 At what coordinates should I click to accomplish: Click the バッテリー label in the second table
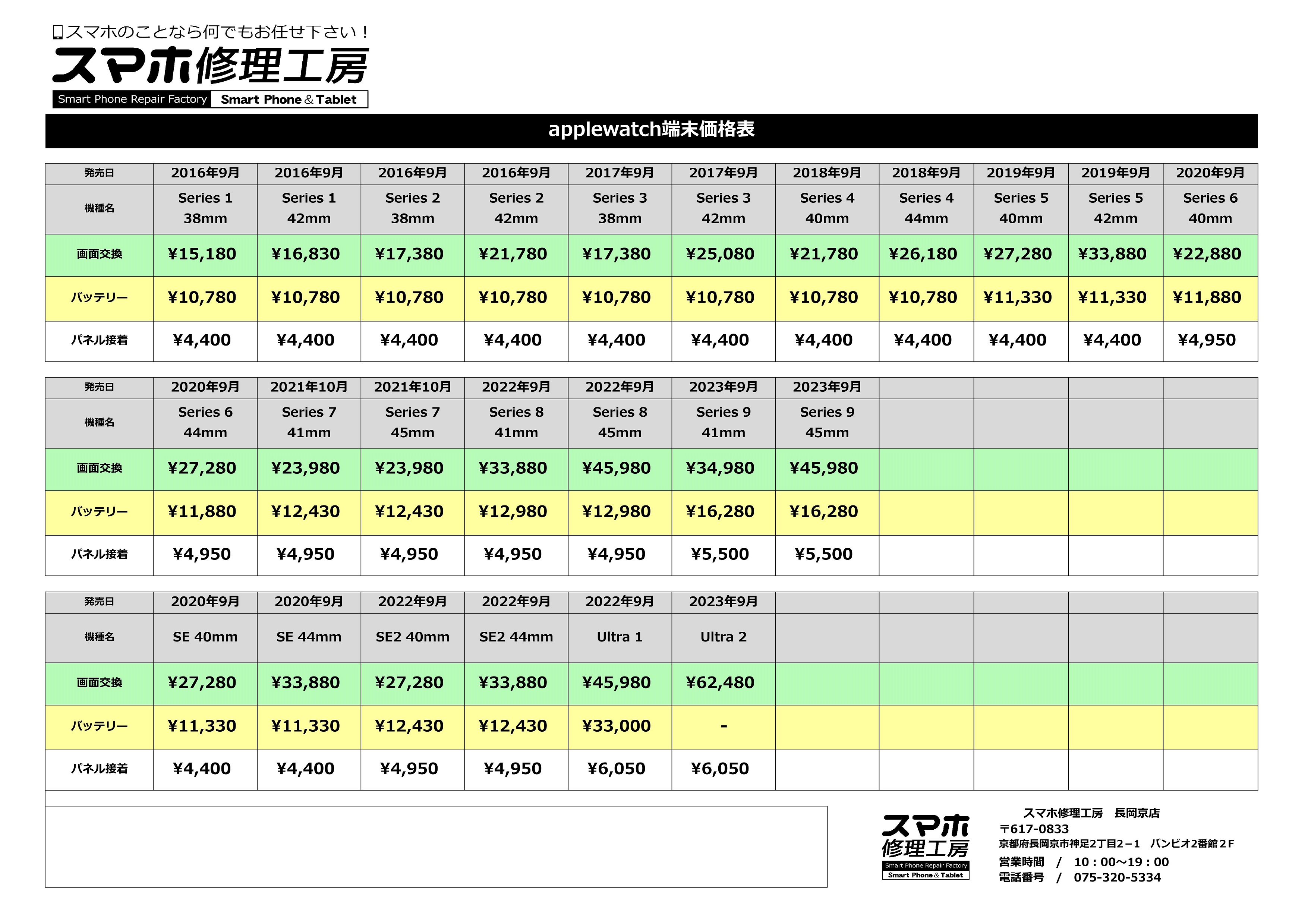tap(100, 511)
